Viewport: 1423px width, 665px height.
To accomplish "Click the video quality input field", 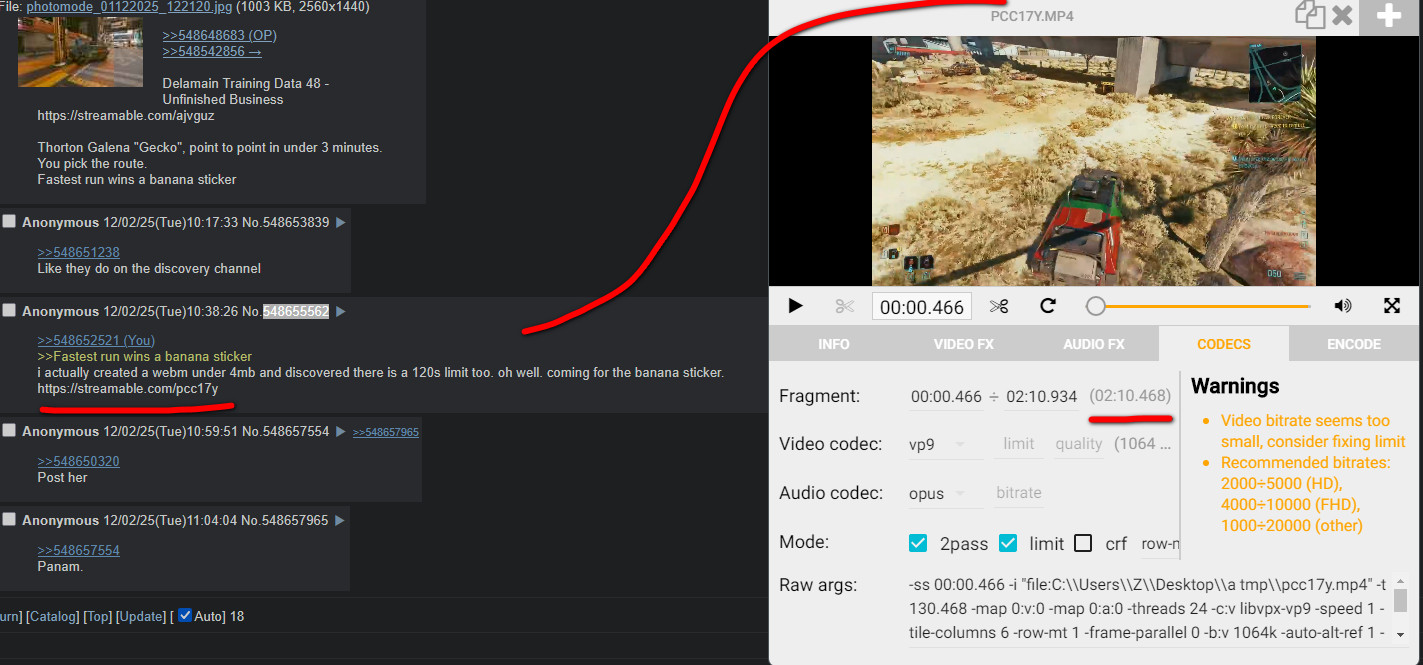I will [x=1078, y=444].
